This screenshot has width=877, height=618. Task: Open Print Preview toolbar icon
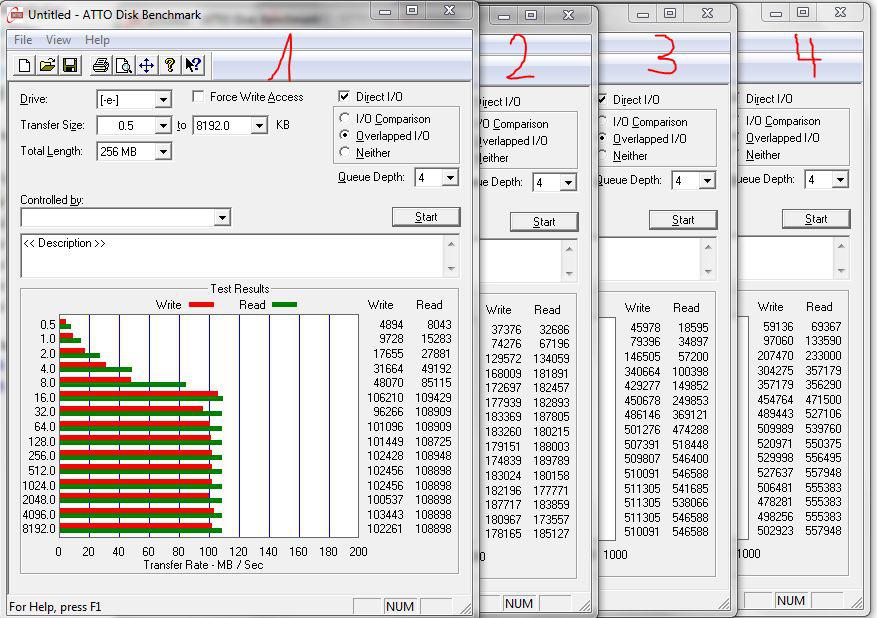tap(124, 65)
